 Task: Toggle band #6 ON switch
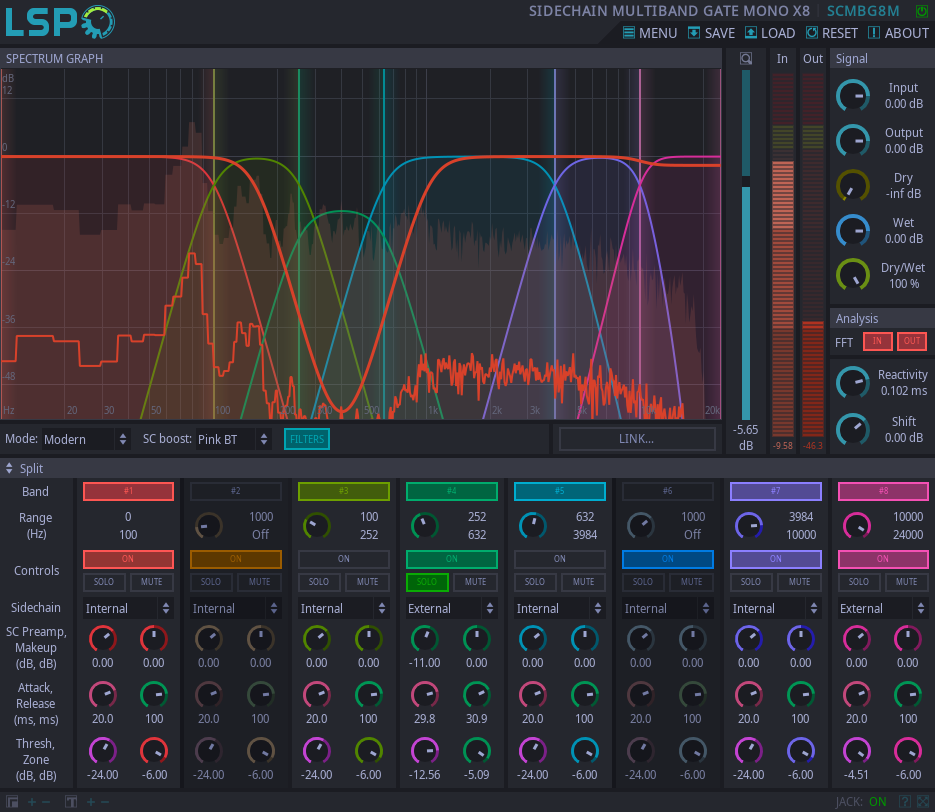pos(667,559)
